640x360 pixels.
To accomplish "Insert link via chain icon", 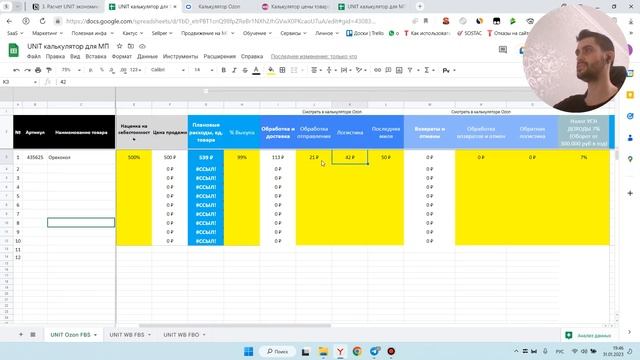I will [377, 70].
